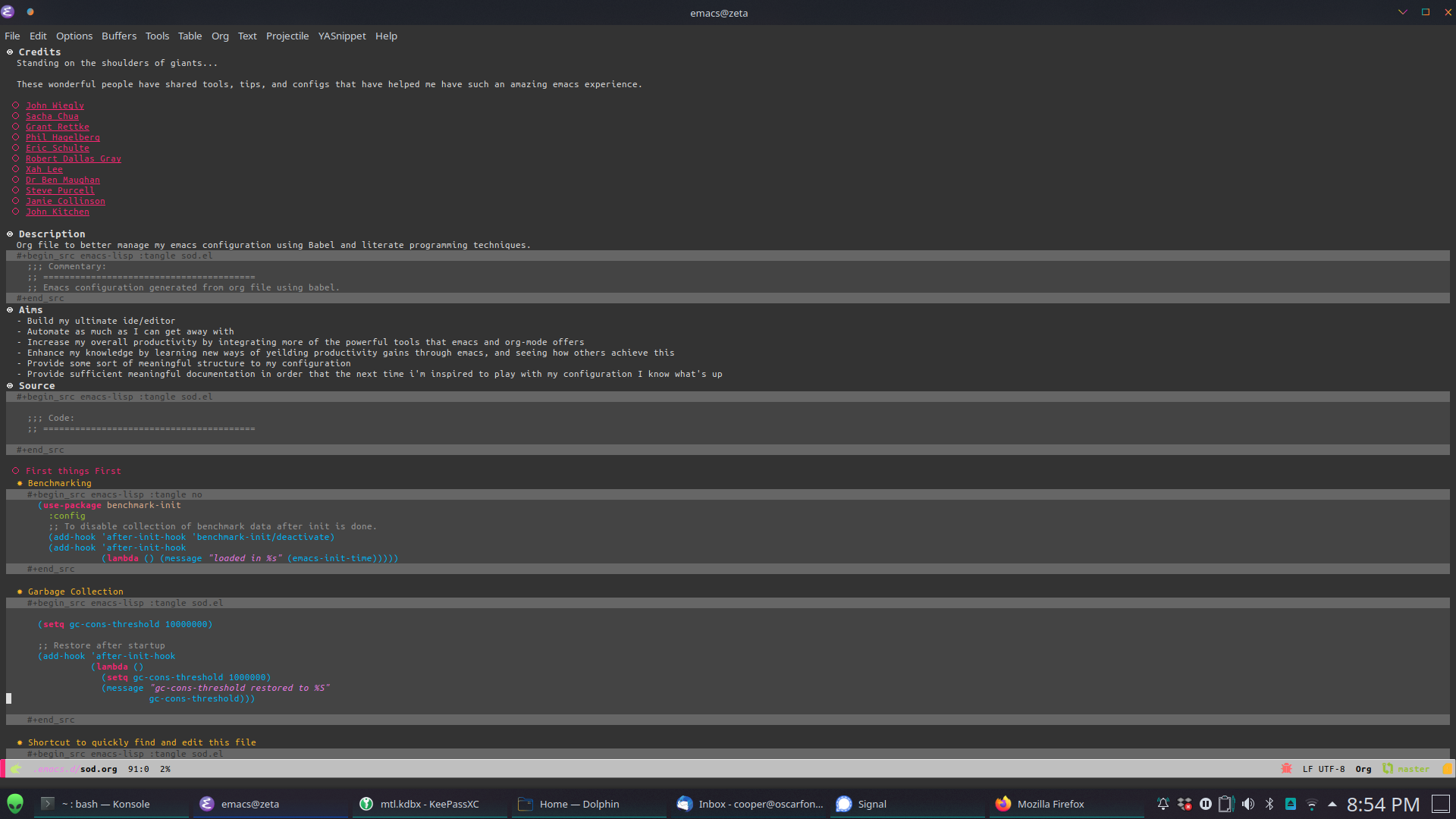The image size is (1456, 819).
Task: Collapse the Description heading bullet
Action: click(10, 234)
